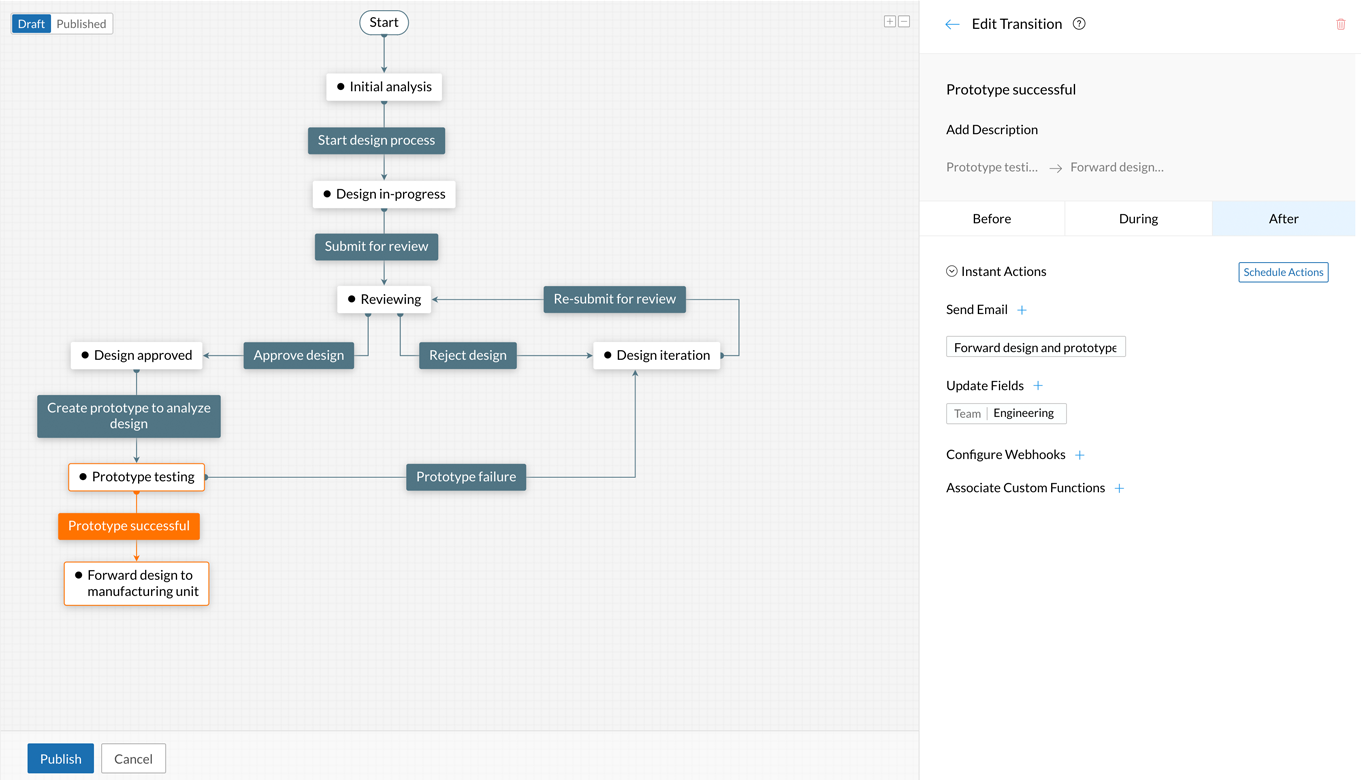Image resolution: width=1361 pixels, height=780 pixels.
Task: Click the Schedule Actions button
Action: click(1283, 272)
